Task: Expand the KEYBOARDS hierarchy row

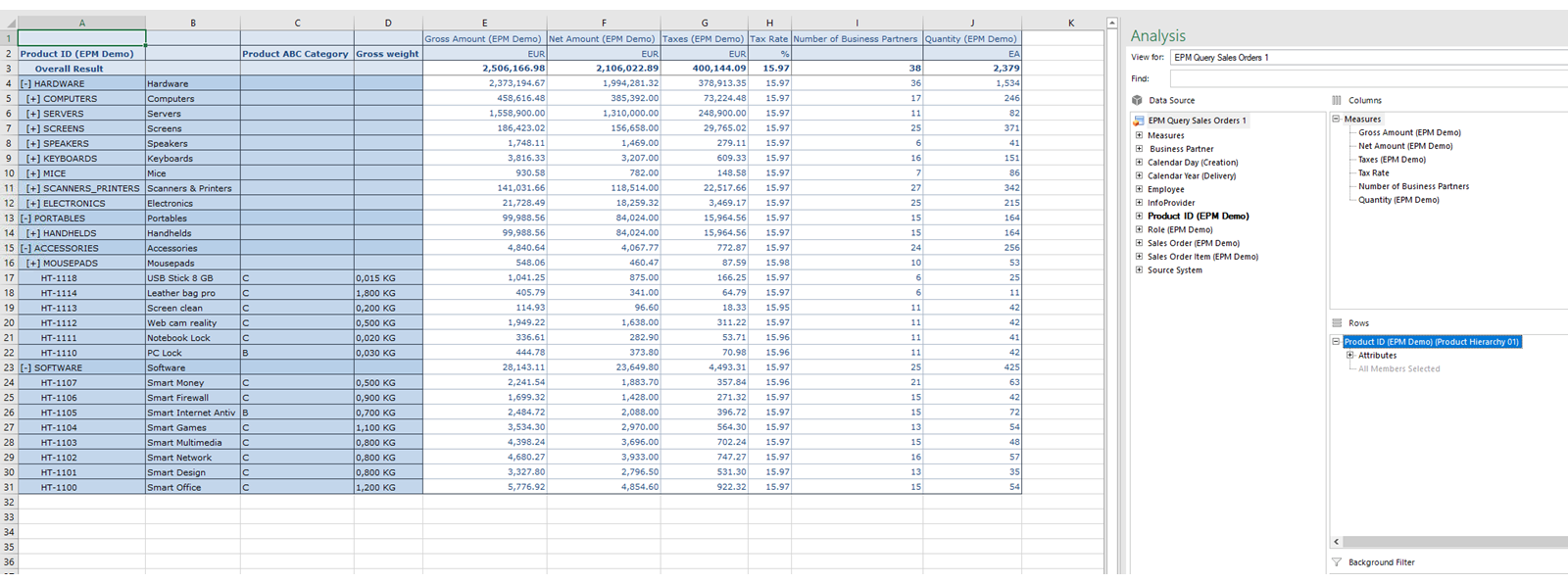Action: tap(33, 159)
